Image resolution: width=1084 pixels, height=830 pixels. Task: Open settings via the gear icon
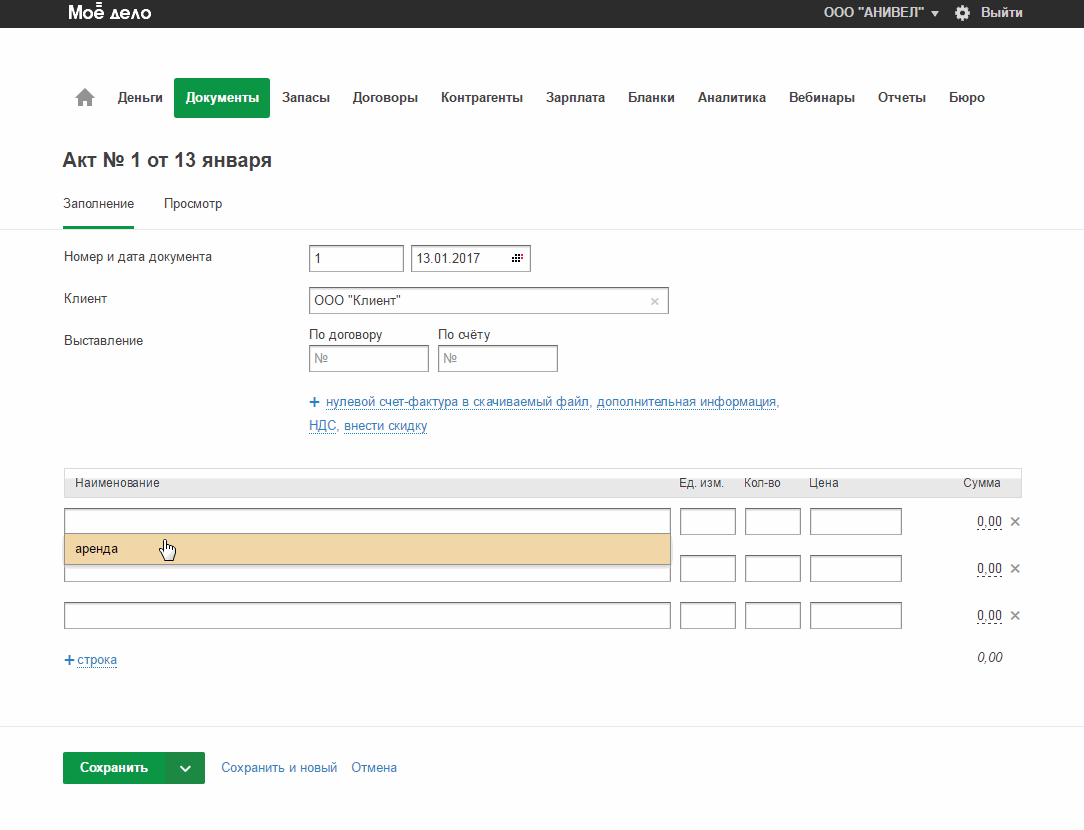click(x=962, y=13)
